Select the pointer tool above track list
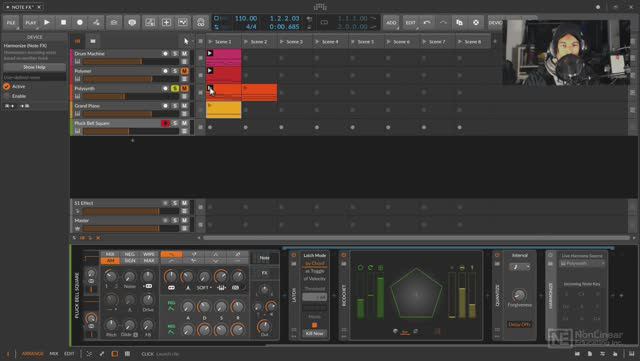640x361 pixels. click(x=186, y=41)
